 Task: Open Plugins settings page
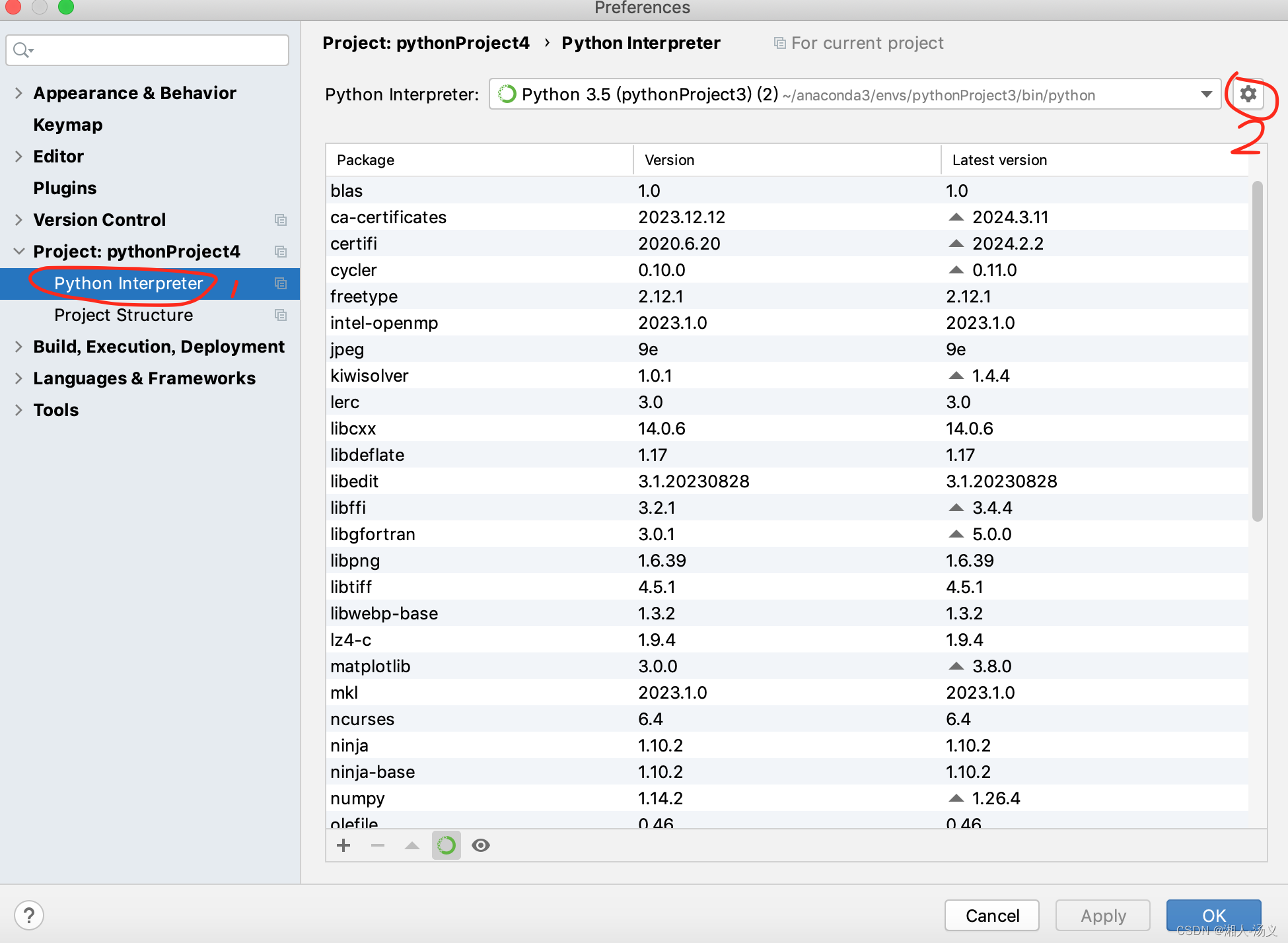pos(65,188)
